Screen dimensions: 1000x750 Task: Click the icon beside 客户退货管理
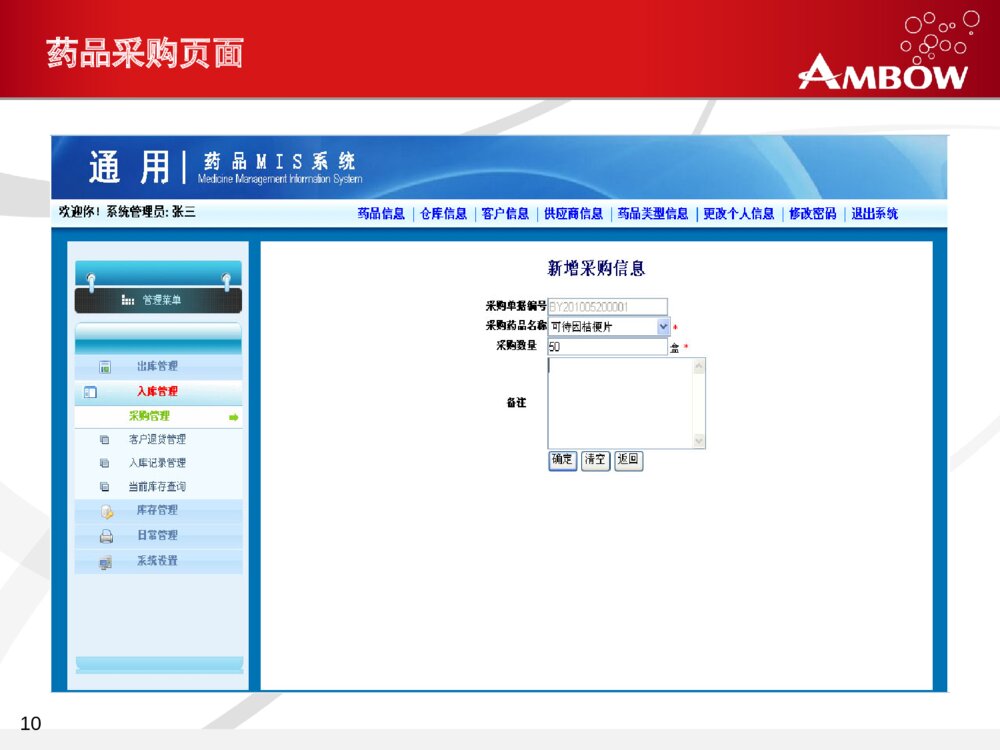[x=105, y=440]
